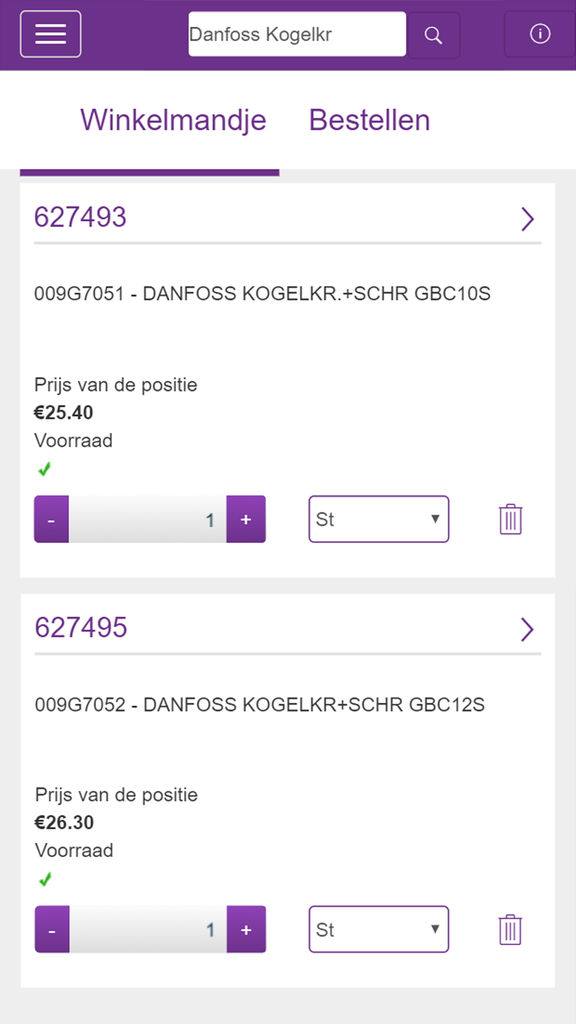Decrease quantity of GBC12S item
Screen dimensions: 576x1024
point(52,929)
